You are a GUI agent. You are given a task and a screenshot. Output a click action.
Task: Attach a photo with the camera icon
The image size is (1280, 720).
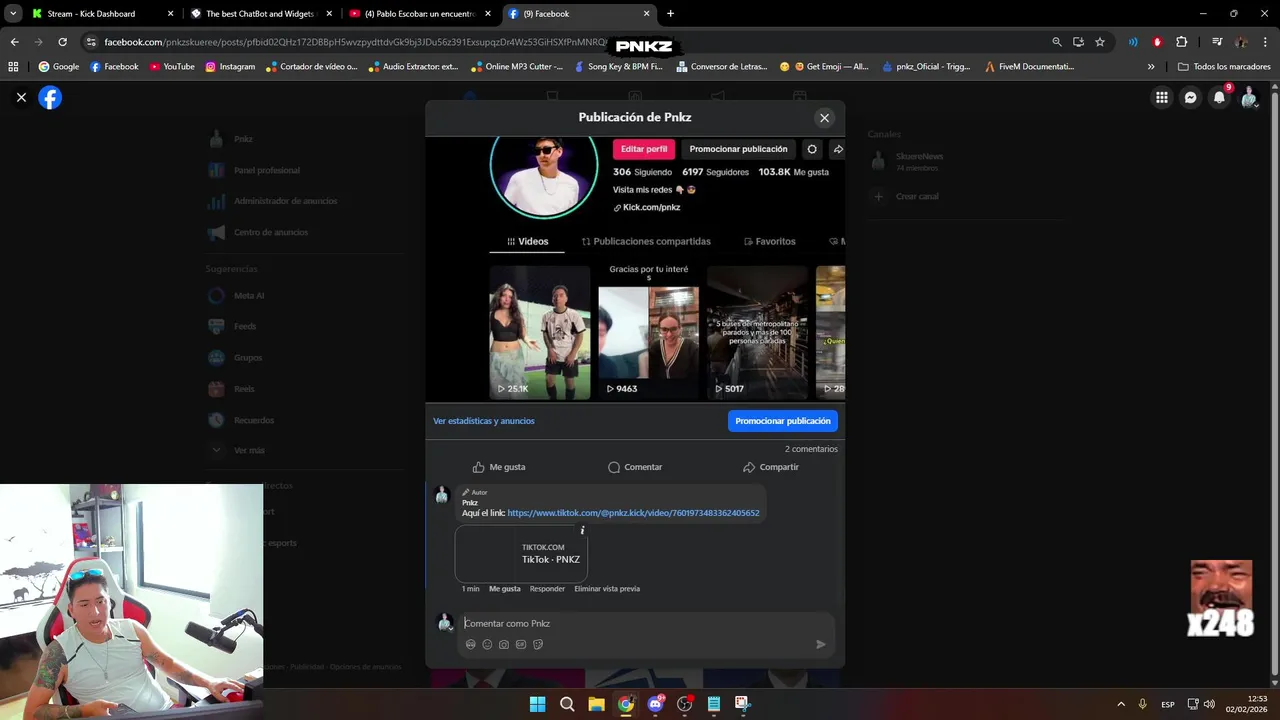pos(504,645)
